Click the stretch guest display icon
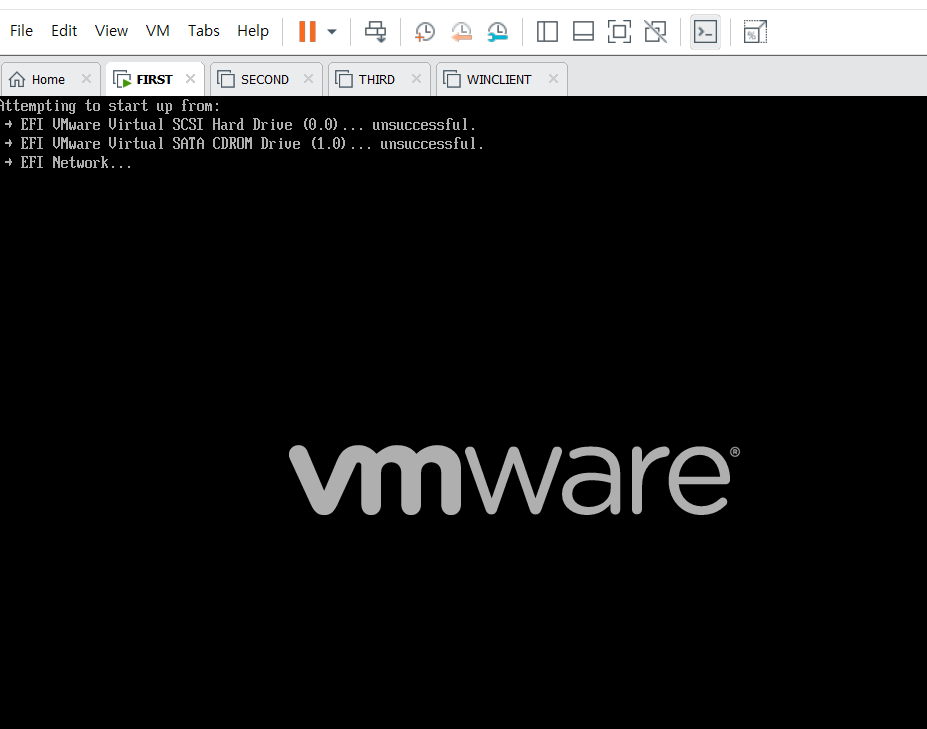 tap(755, 31)
